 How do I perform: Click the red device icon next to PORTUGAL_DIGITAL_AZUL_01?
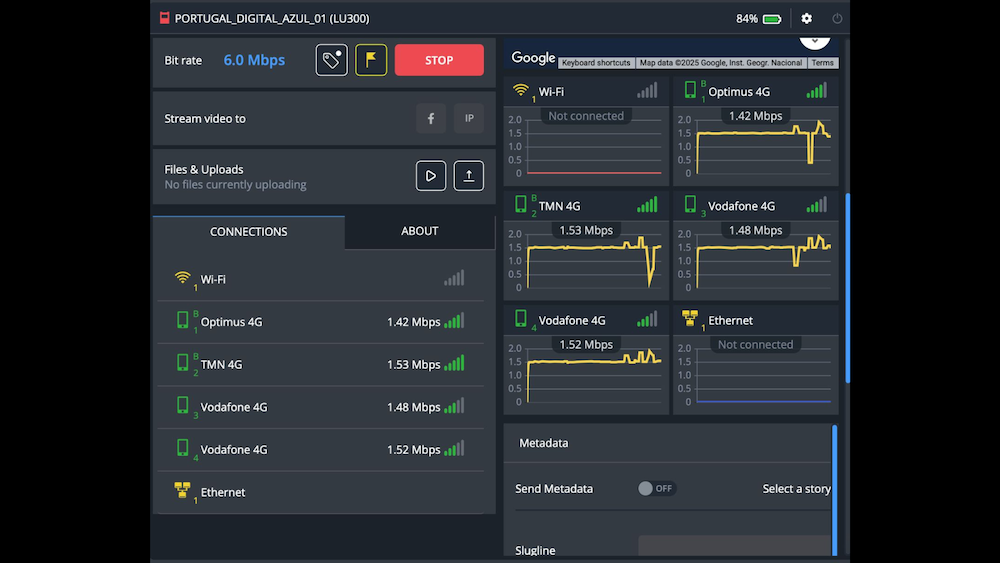coord(165,18)
